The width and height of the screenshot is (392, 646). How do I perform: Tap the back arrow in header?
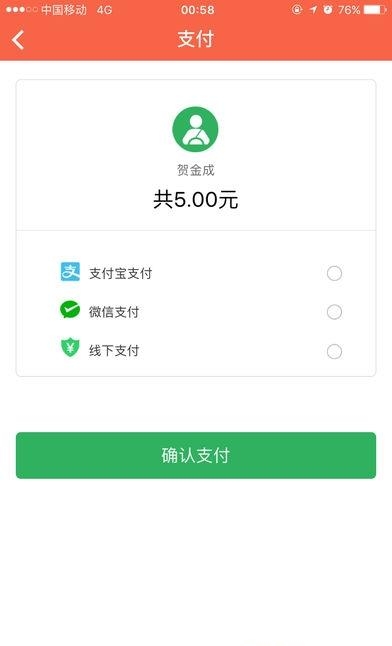click(x=18, y=40)
